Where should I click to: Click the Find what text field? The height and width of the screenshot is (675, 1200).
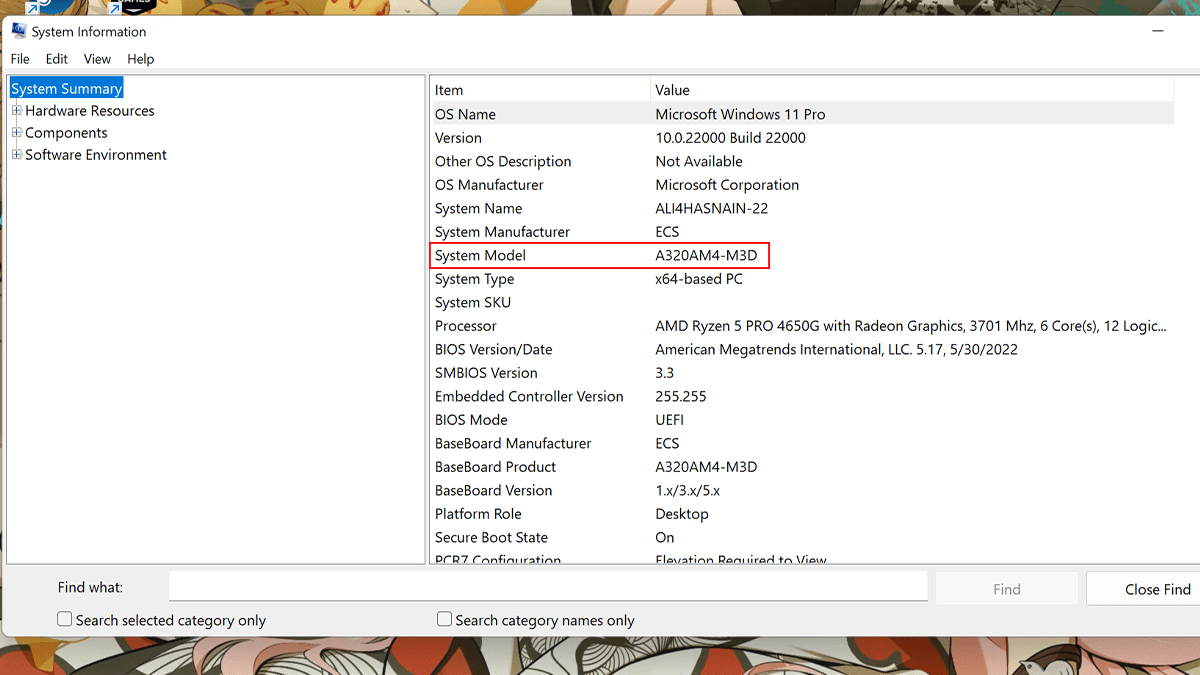coord(547,587)
